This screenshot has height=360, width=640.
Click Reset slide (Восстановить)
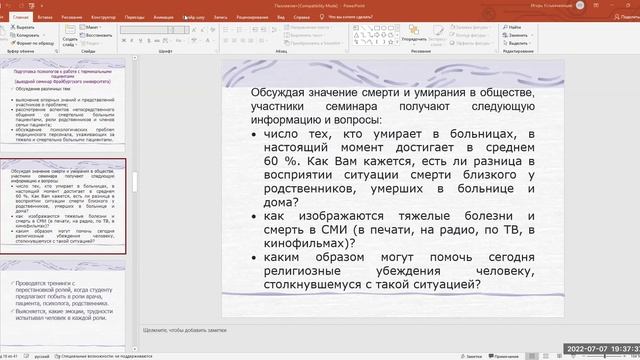click(96, 35)
